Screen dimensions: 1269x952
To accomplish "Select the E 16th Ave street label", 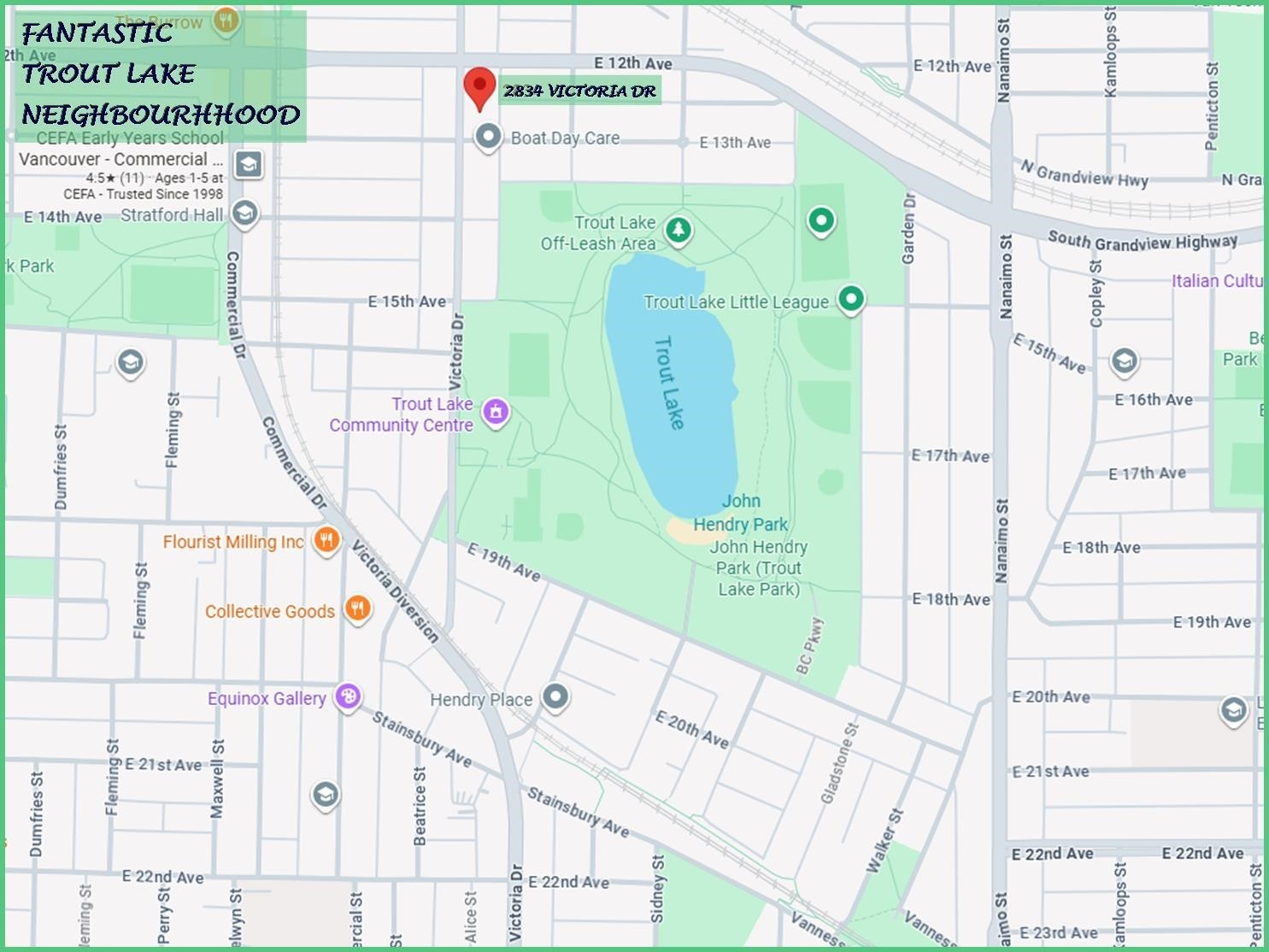I will point(1154,399).
